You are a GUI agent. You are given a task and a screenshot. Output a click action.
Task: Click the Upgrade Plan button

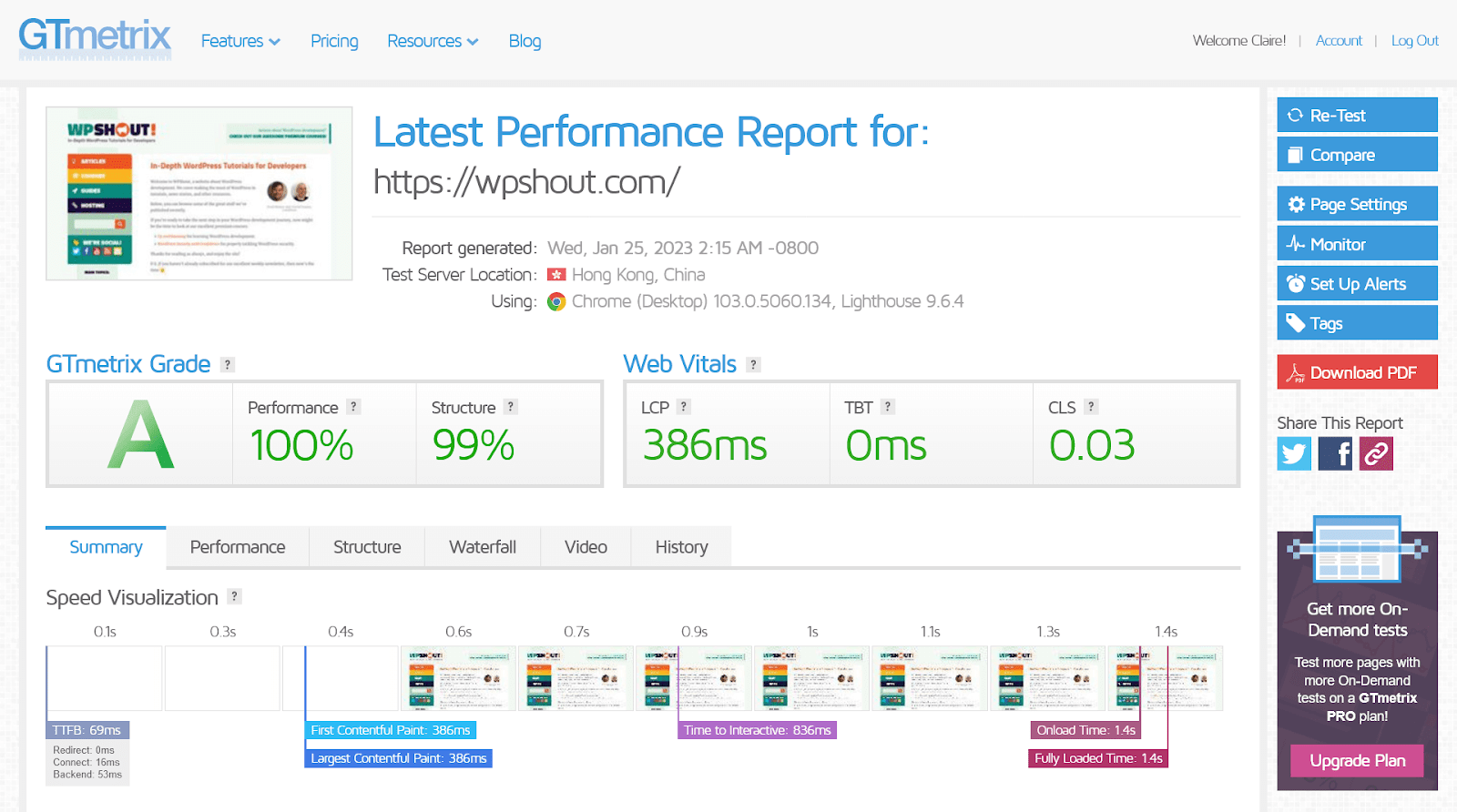[x=1357, y=760]
